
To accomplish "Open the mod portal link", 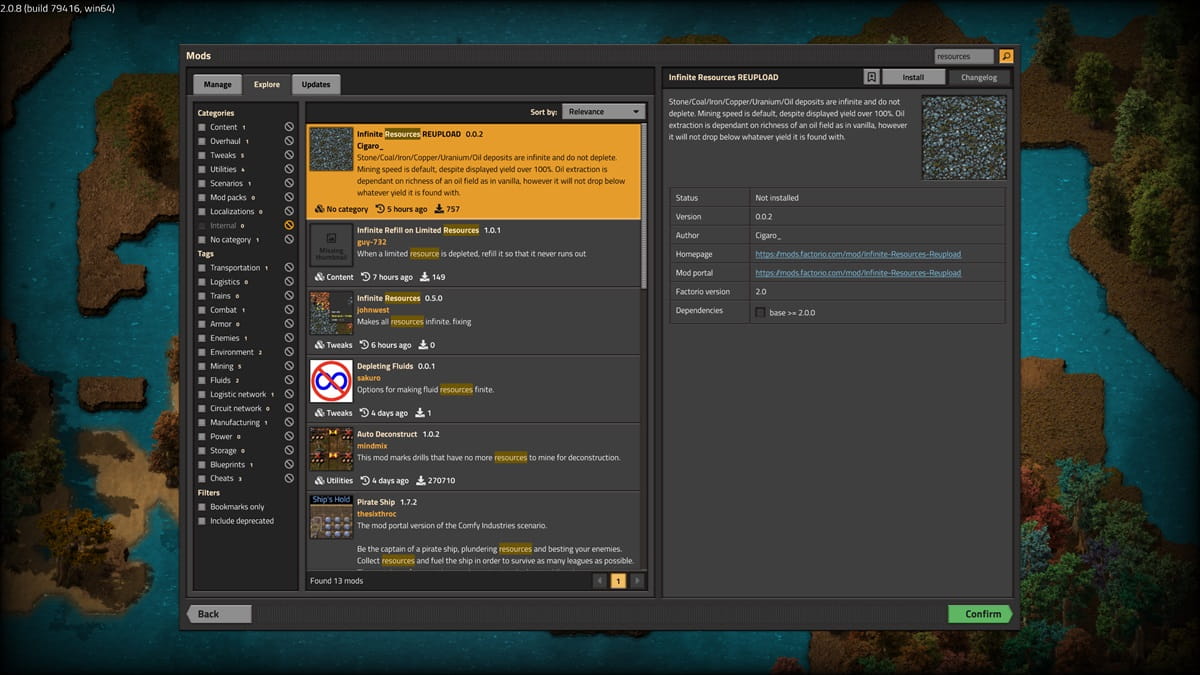I will (x=858, y=273).
